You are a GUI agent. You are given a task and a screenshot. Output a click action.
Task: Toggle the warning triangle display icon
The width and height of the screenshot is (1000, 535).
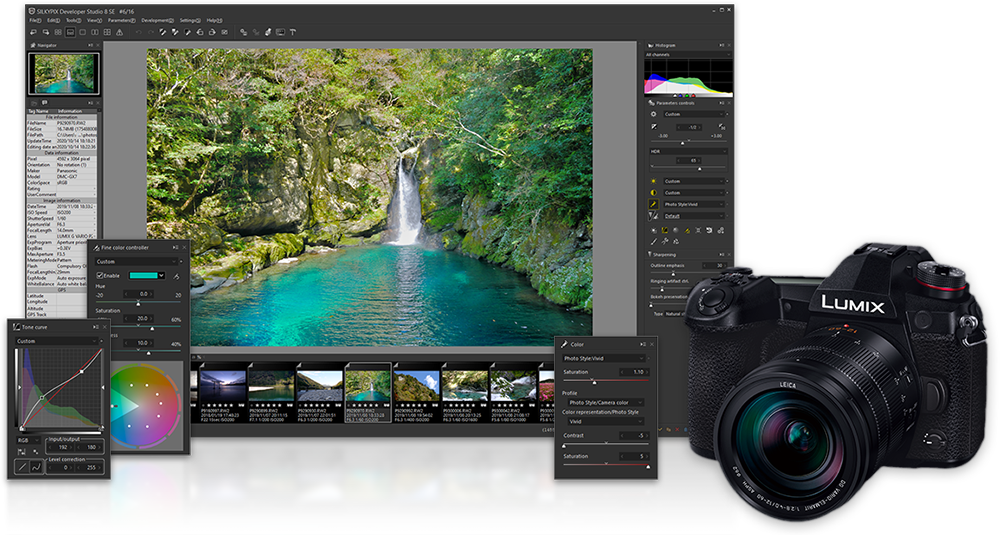click(119, 32)
